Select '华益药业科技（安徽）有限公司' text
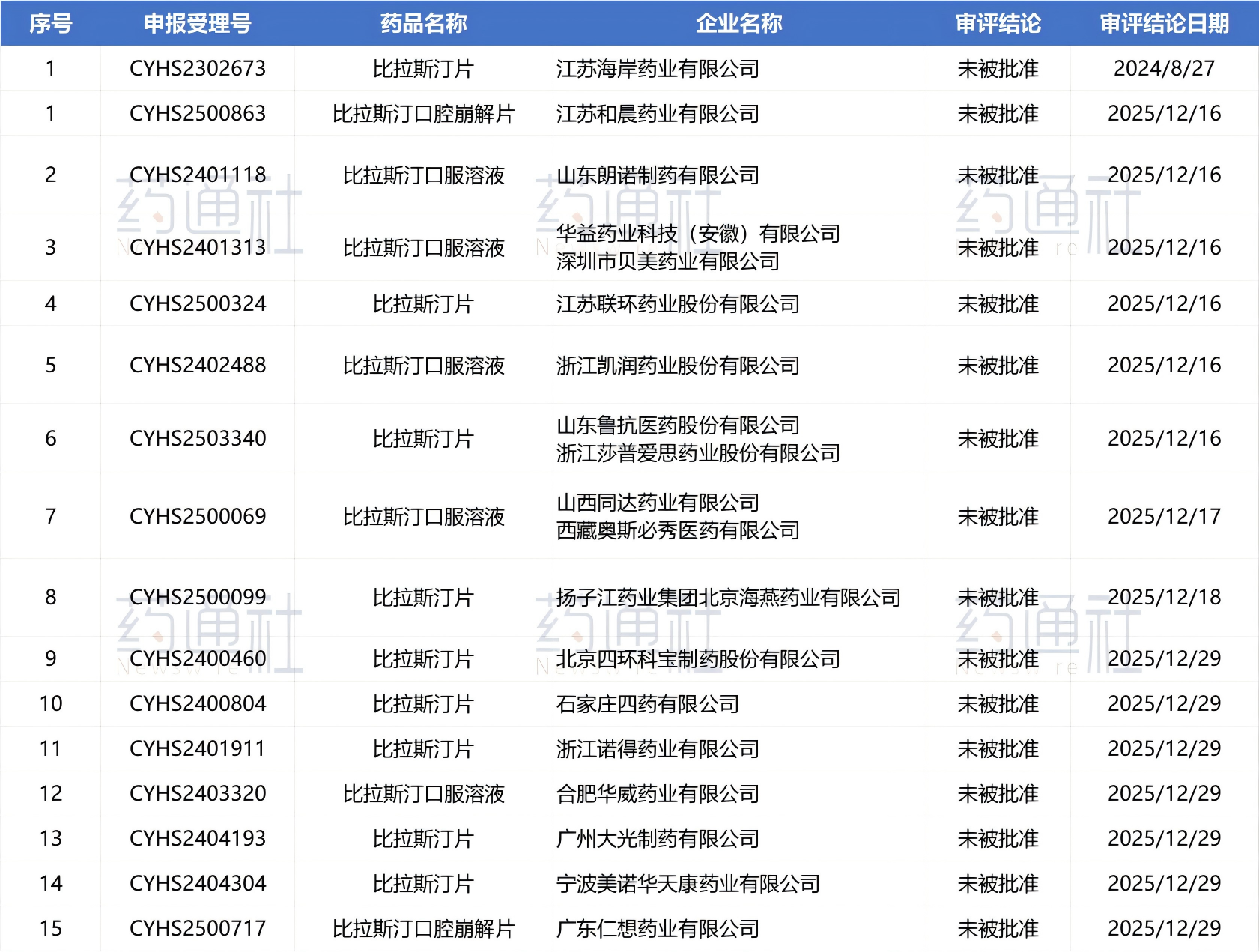This screenshot has height=952, width=1259. pos(698,234)
